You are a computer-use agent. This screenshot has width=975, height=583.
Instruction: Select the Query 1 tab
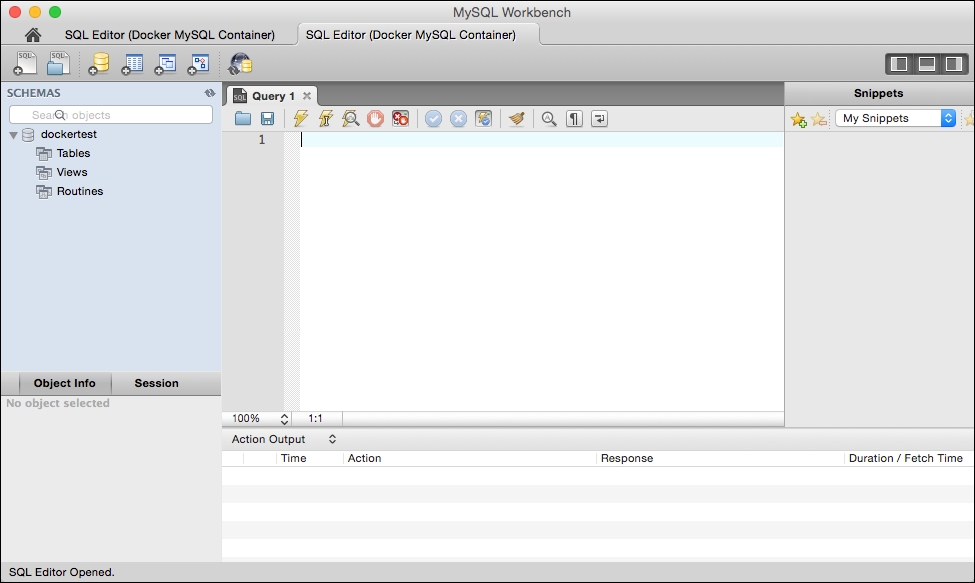click(272, 96)
